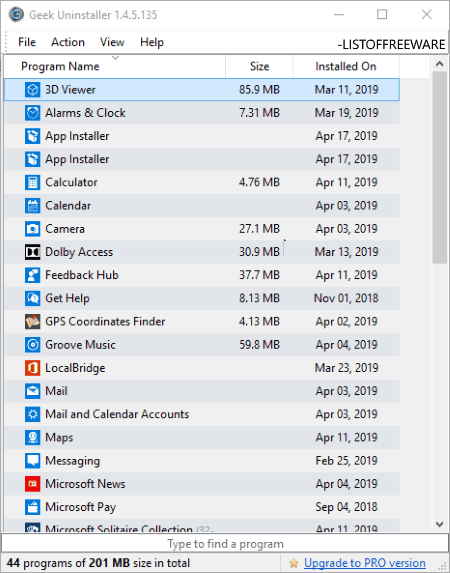Click Upgrade to PRO version link

coord(364,563)
